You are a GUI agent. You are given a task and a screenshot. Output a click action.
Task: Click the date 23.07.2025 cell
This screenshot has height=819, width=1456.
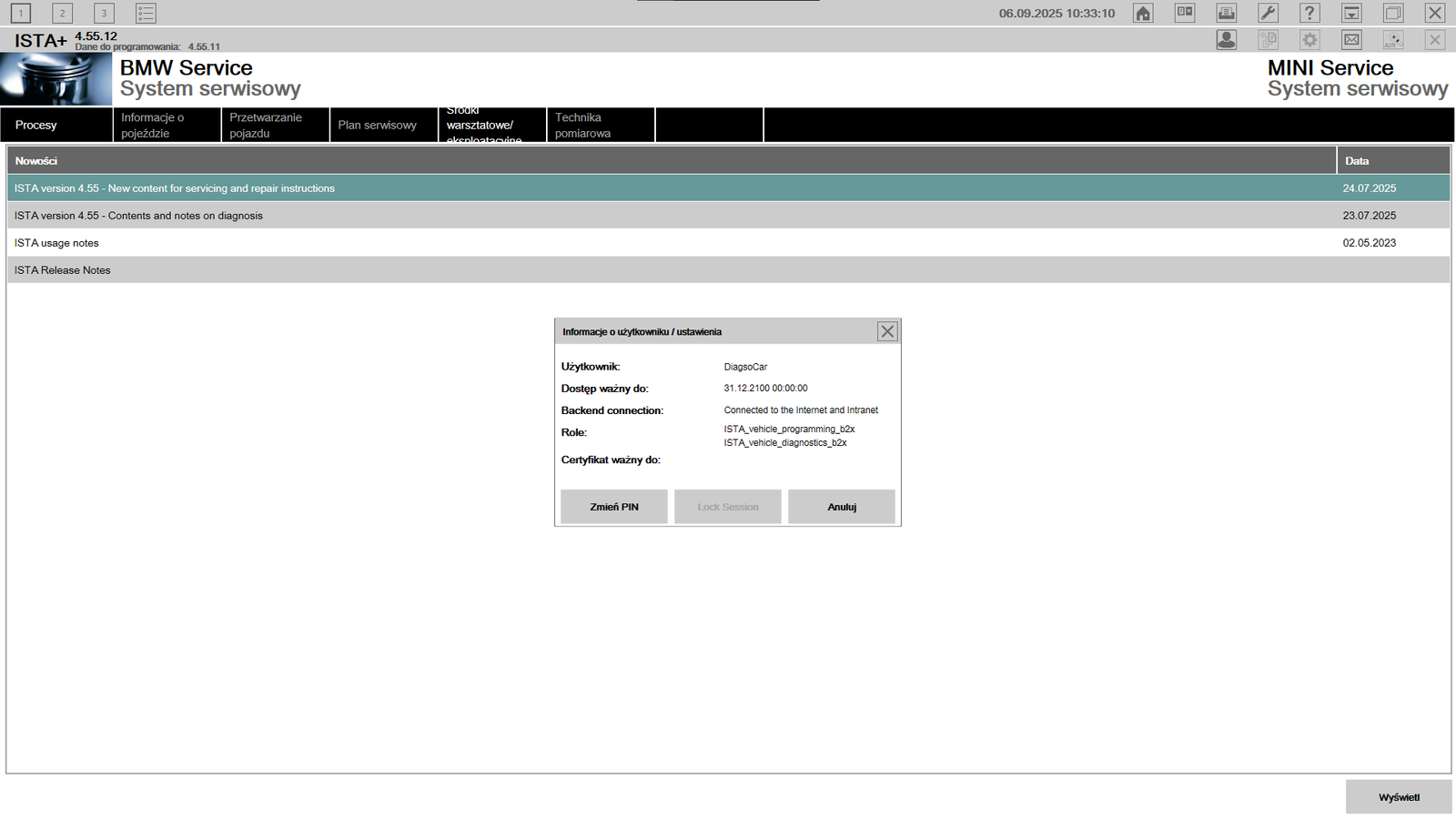coord(1370,216)
